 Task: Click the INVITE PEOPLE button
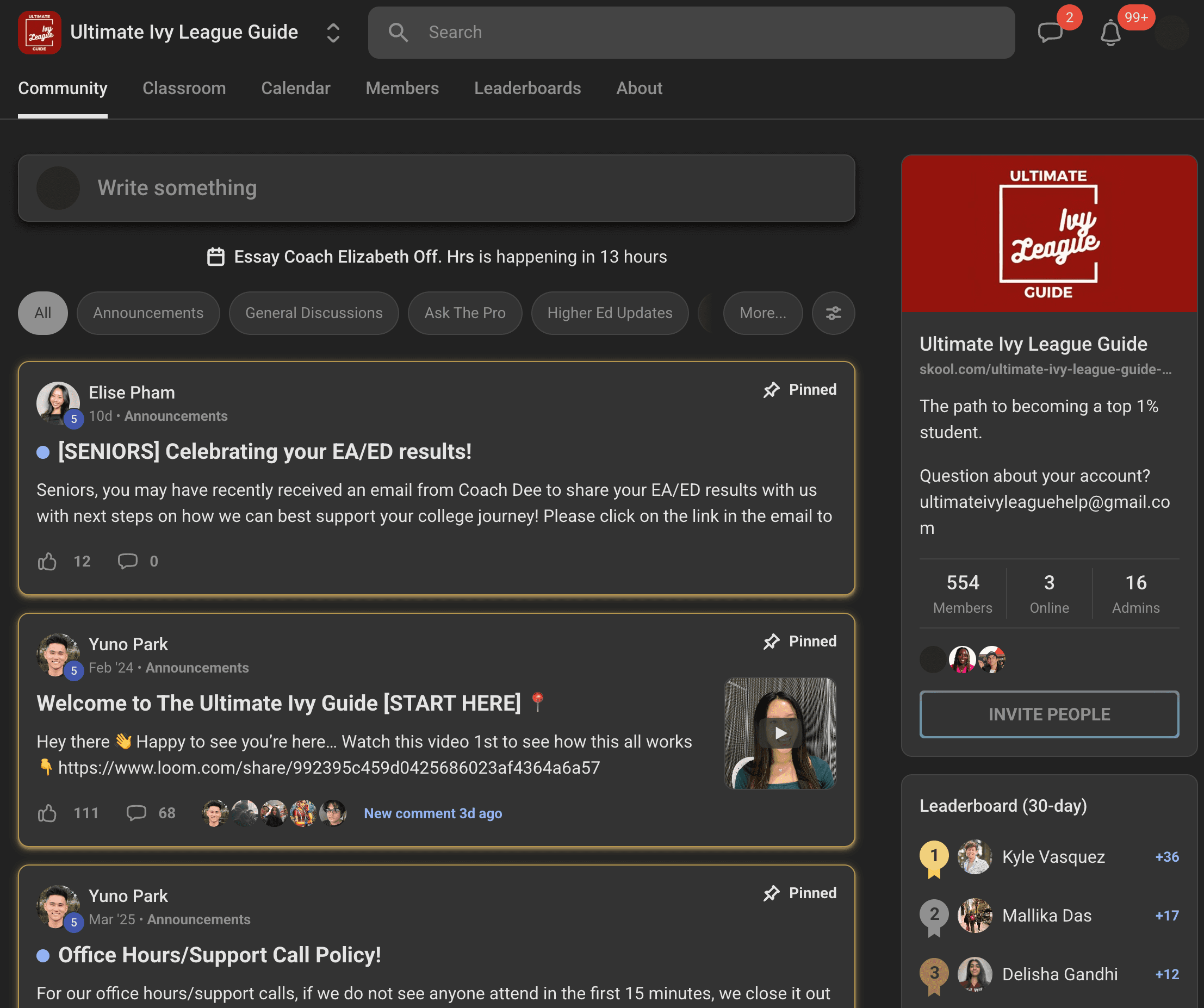click(x=1048, y=714)
